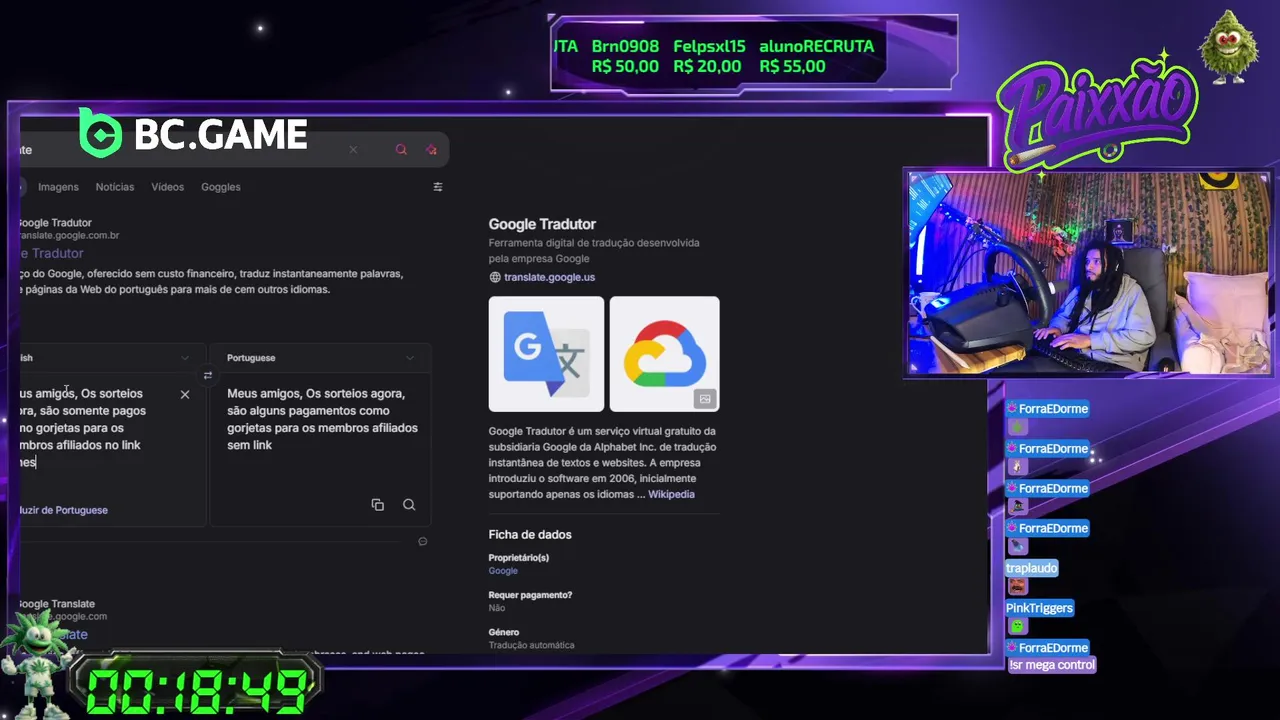Copy the translated Portuguese text
This screenshot has width=1280, height=720.
(x=377, y=505)
